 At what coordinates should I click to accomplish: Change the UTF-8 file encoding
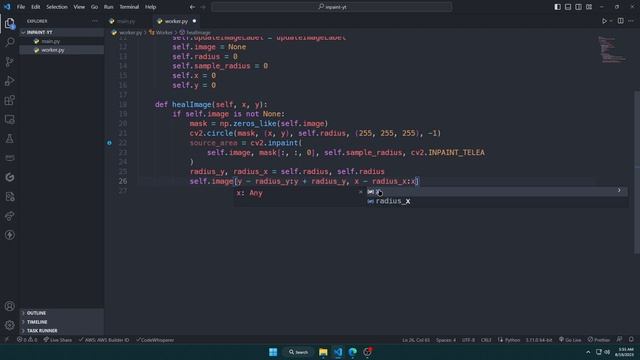point(469,340)
